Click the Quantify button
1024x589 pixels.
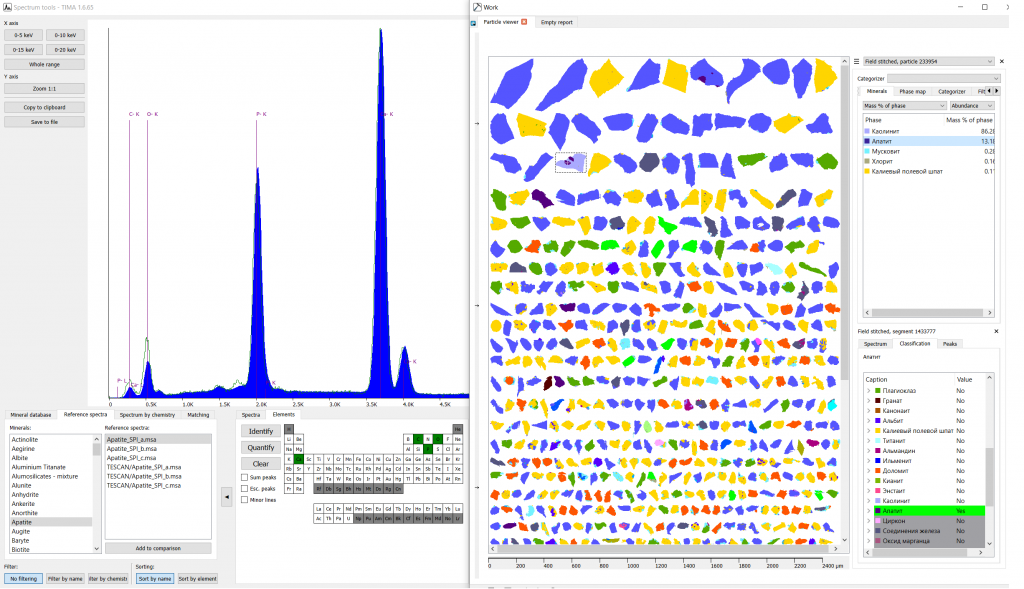point(260,448)
